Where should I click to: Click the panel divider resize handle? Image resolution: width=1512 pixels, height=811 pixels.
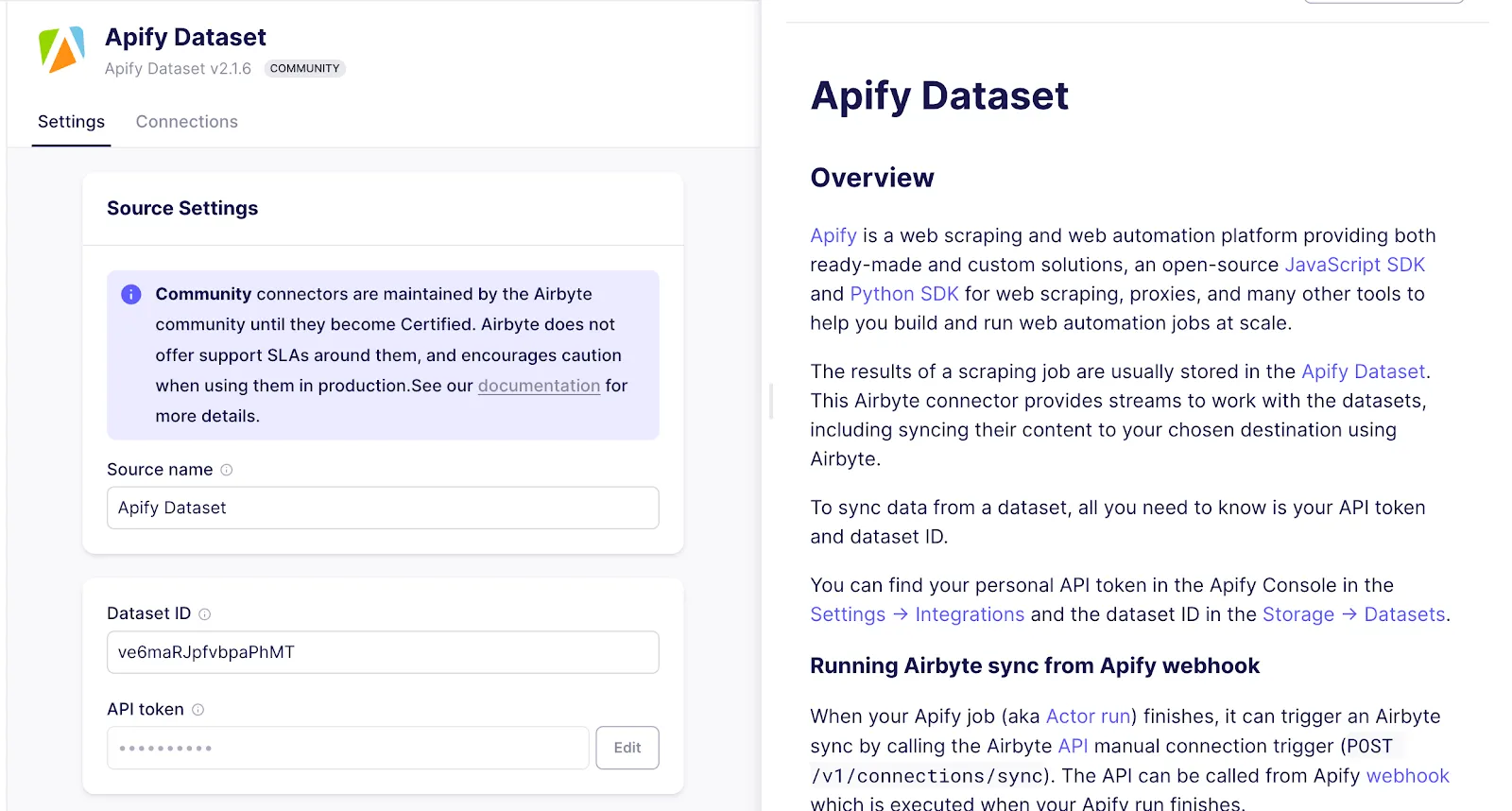click(771, 401)
